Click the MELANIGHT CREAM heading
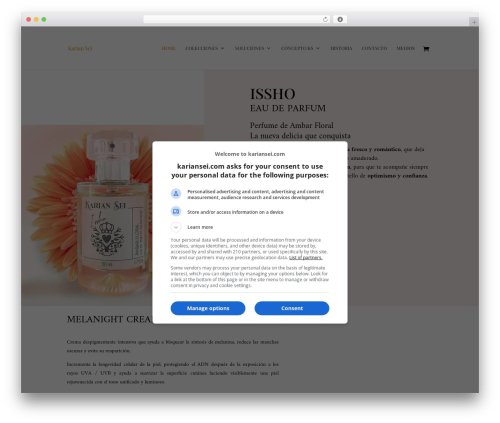The image size is (500, 423). tap(109, 319)
